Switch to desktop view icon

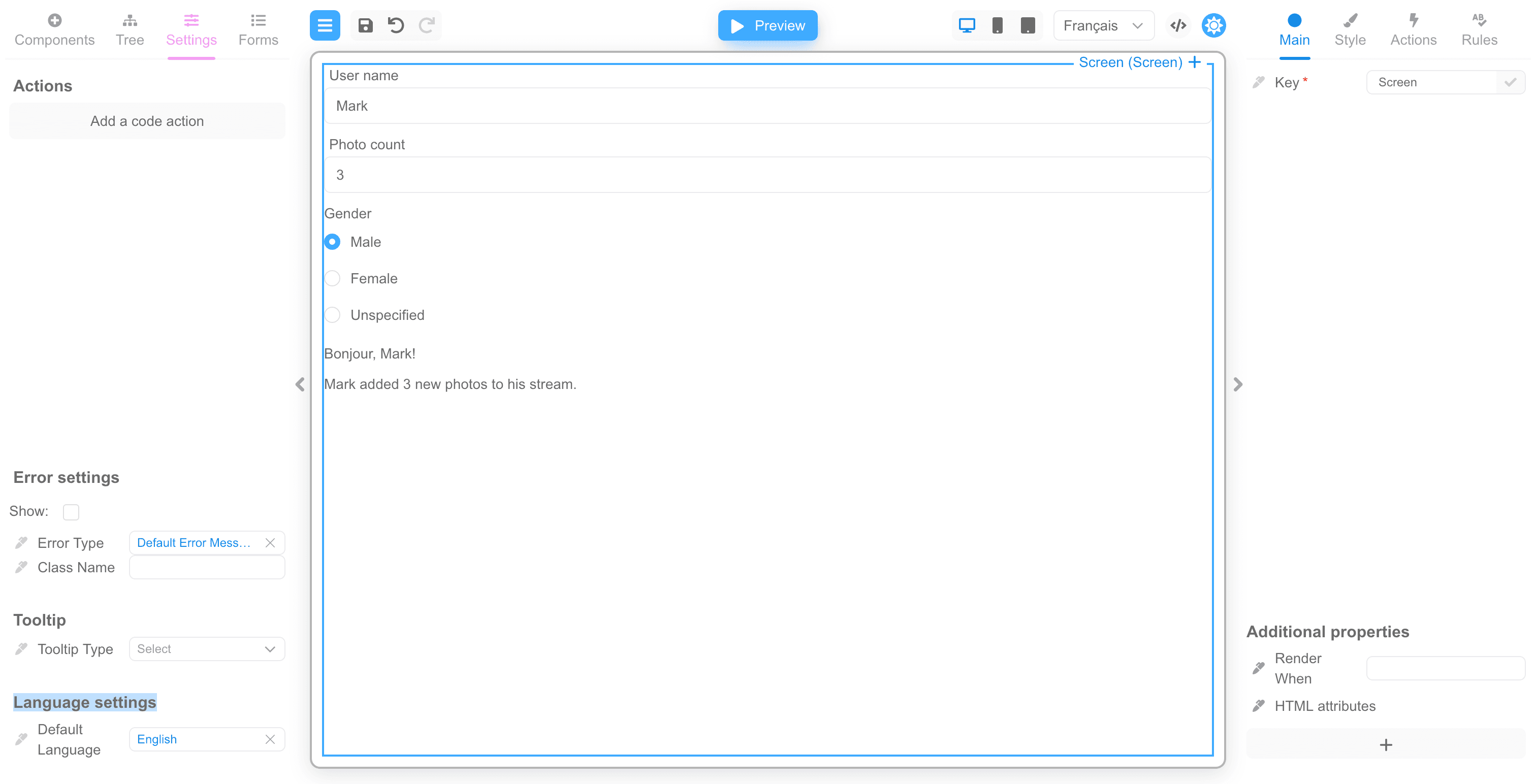tap(967, 25)
